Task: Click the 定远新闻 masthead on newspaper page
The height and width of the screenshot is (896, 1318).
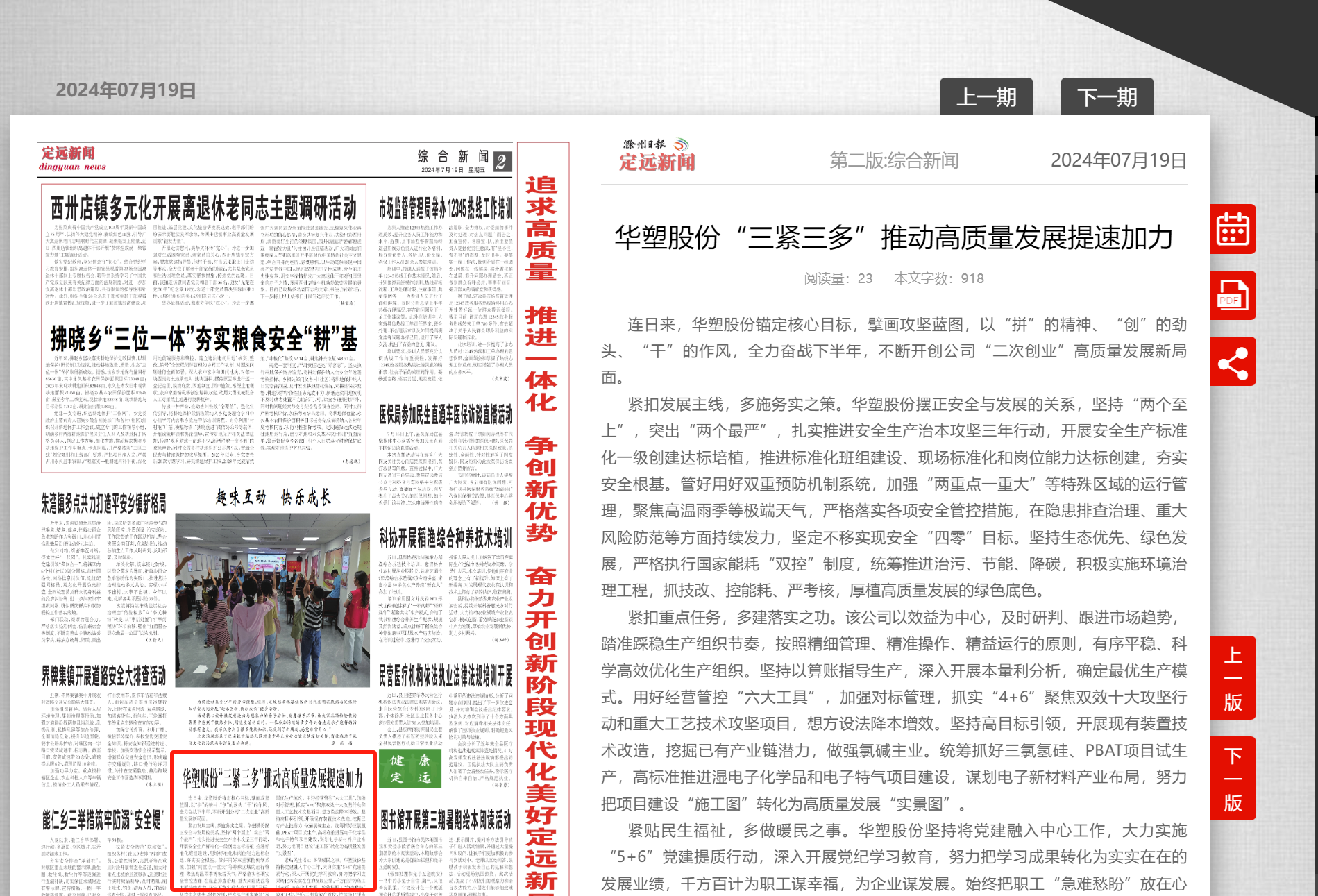Action: (x=72, y=158)
